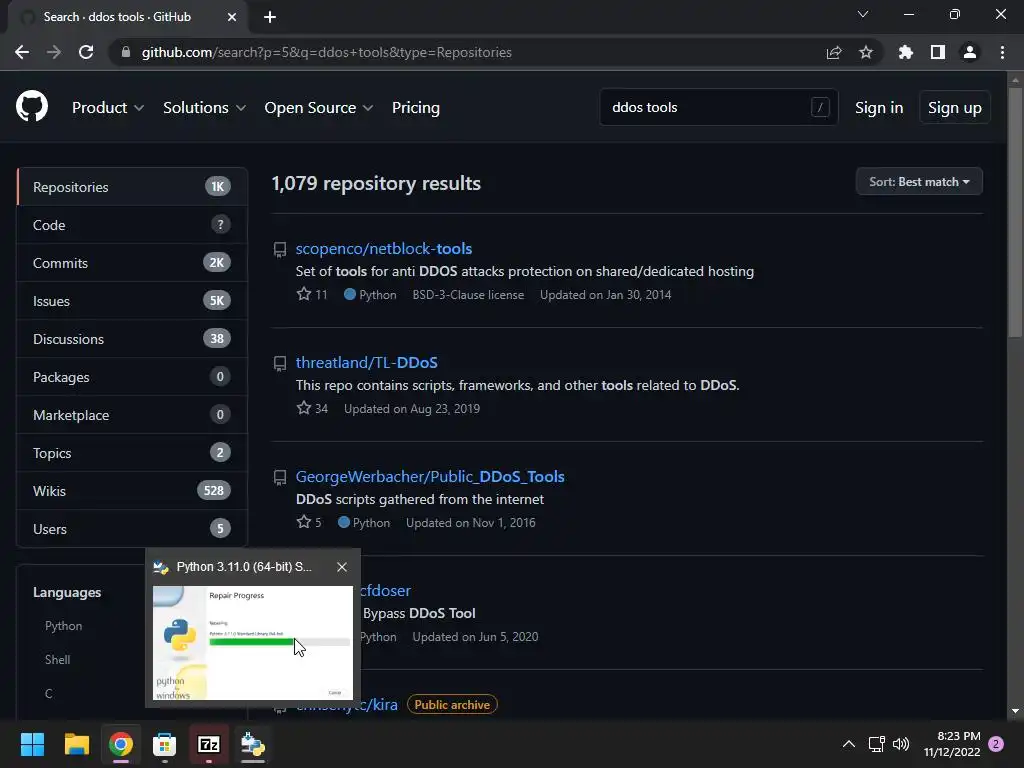Expand the Open Source menu
This screenshot has width=1024, height=768.
(x=319, y=108)
